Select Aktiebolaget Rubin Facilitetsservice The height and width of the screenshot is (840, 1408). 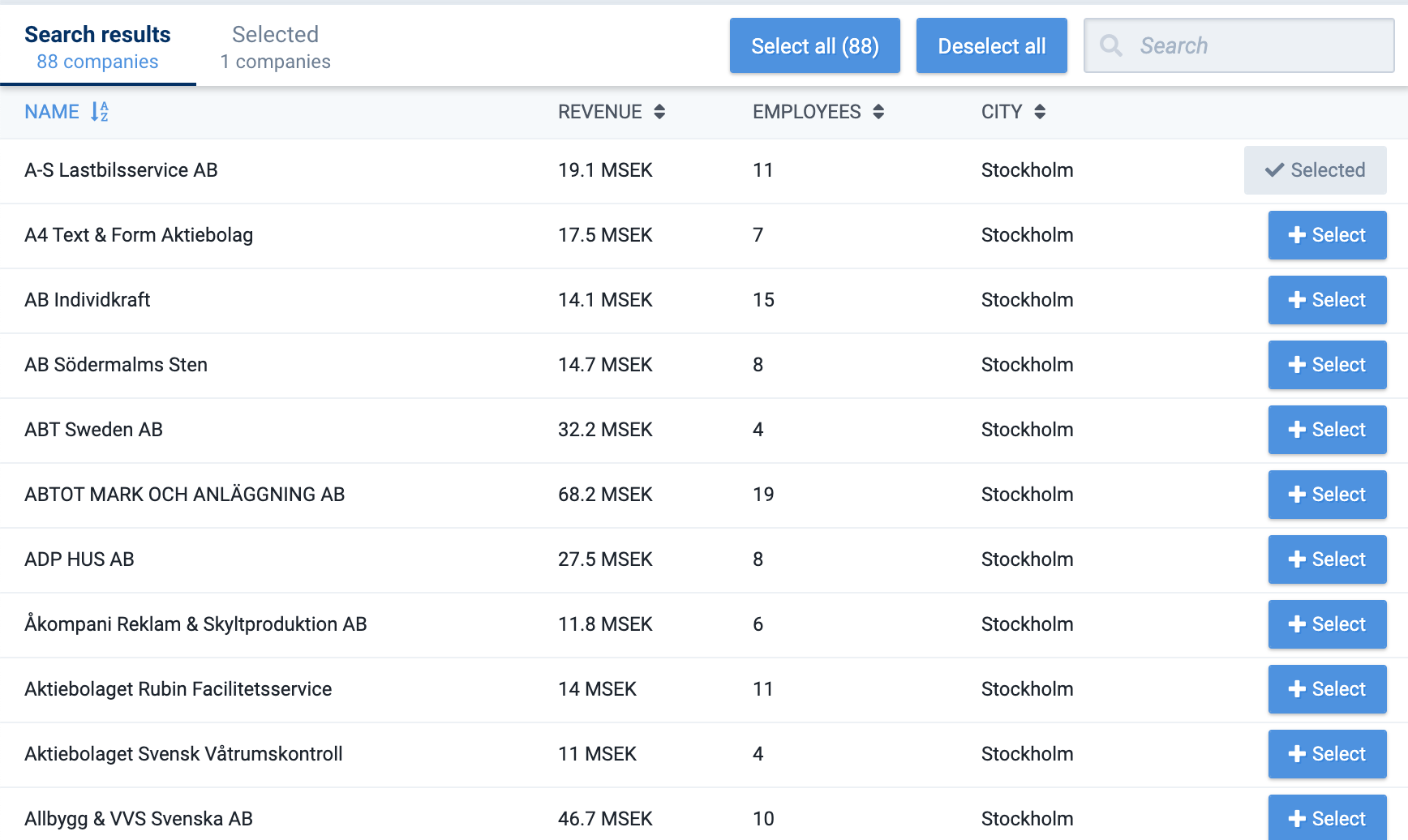pyautogui.click(x=1328, y=689)
